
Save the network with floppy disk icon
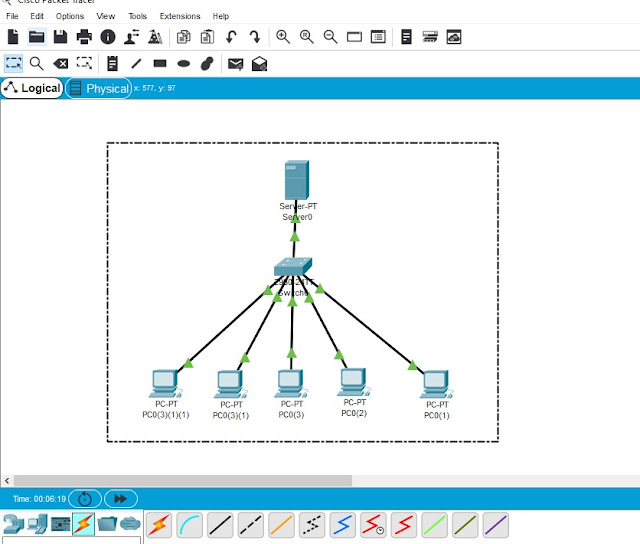click(x=60, y=37)
